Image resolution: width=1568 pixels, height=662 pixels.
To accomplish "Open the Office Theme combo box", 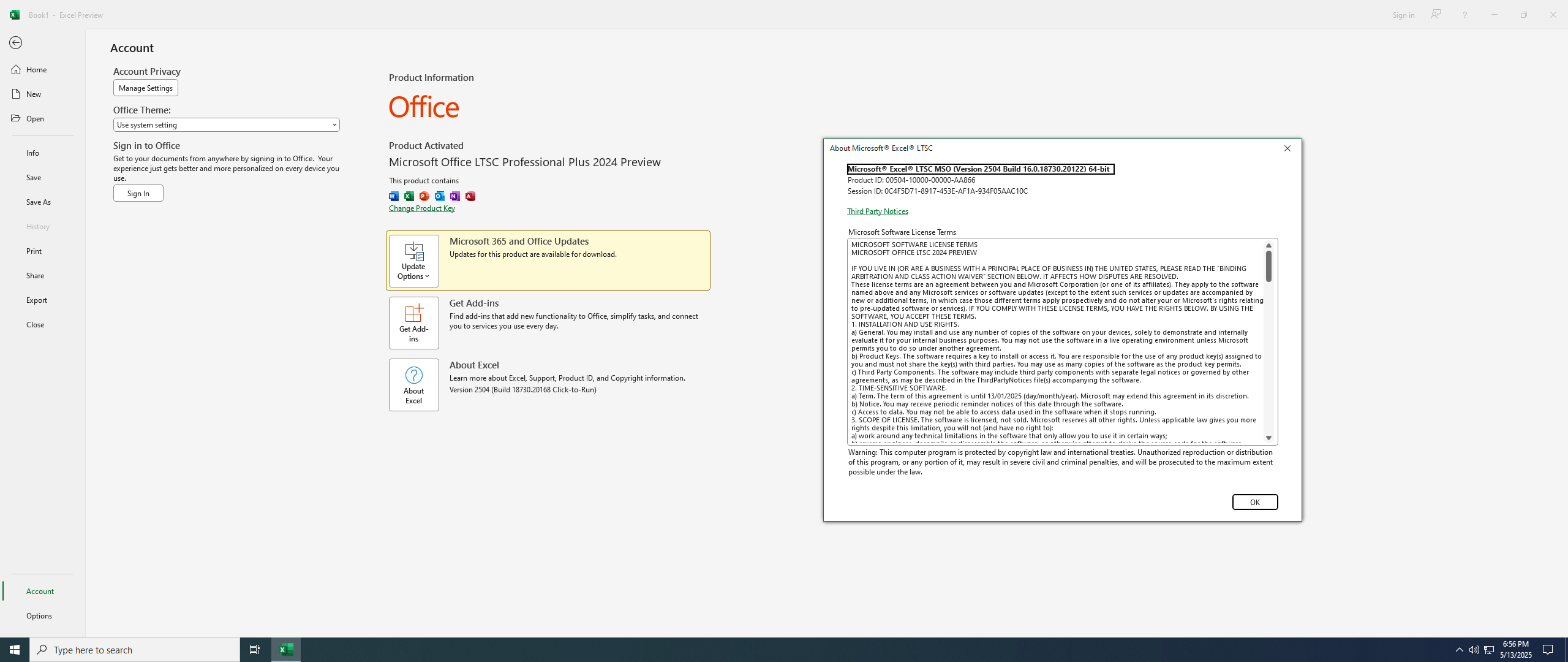I will (226, 125).
